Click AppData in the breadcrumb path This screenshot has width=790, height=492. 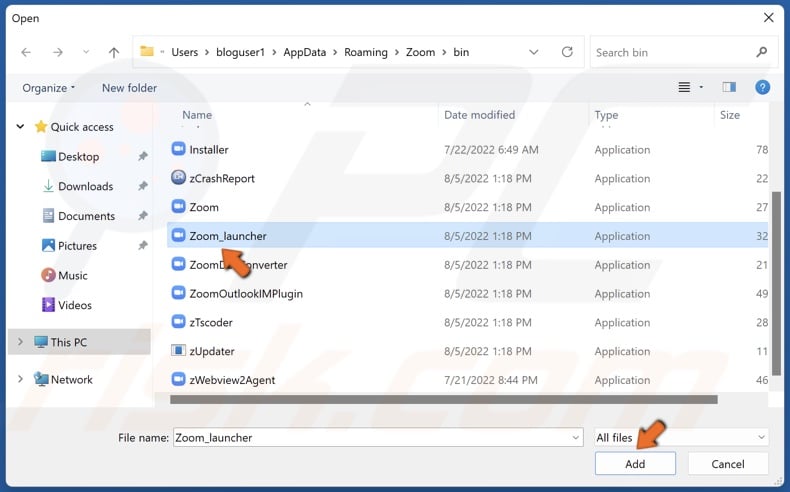click(304, 52)
